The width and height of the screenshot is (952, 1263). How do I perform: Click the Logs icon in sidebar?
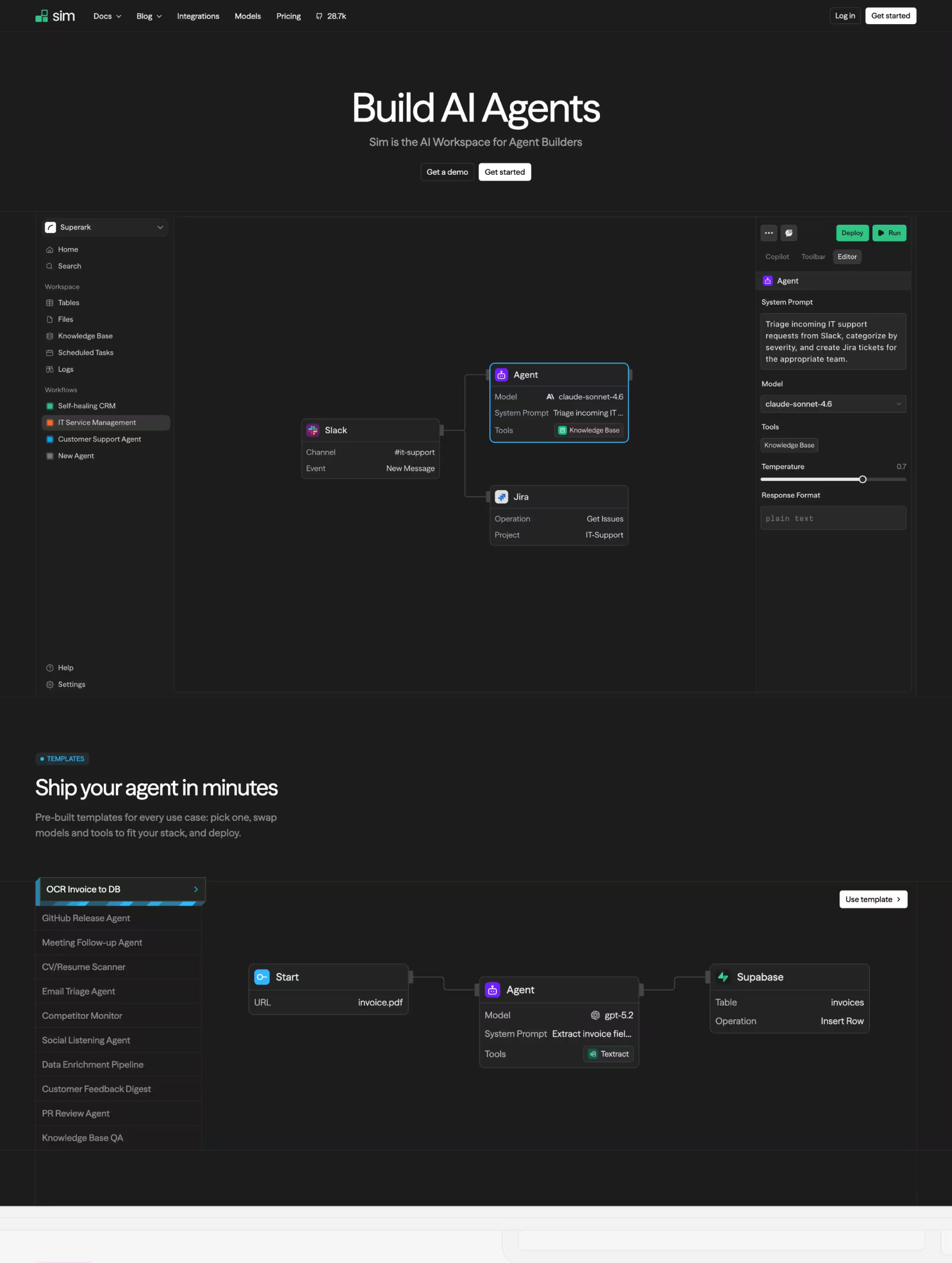(49, 369)
